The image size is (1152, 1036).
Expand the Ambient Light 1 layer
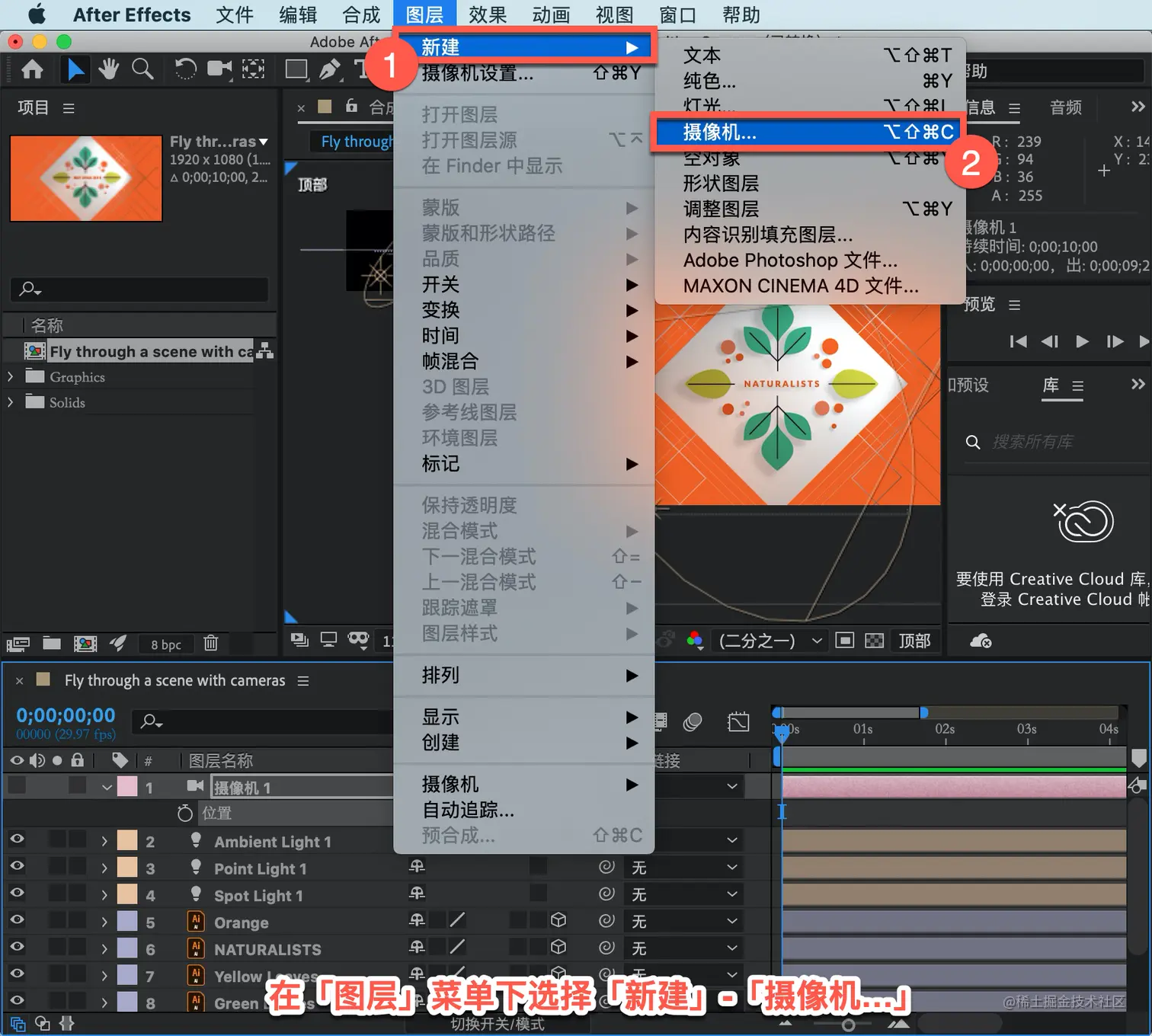tap(104, 842)
